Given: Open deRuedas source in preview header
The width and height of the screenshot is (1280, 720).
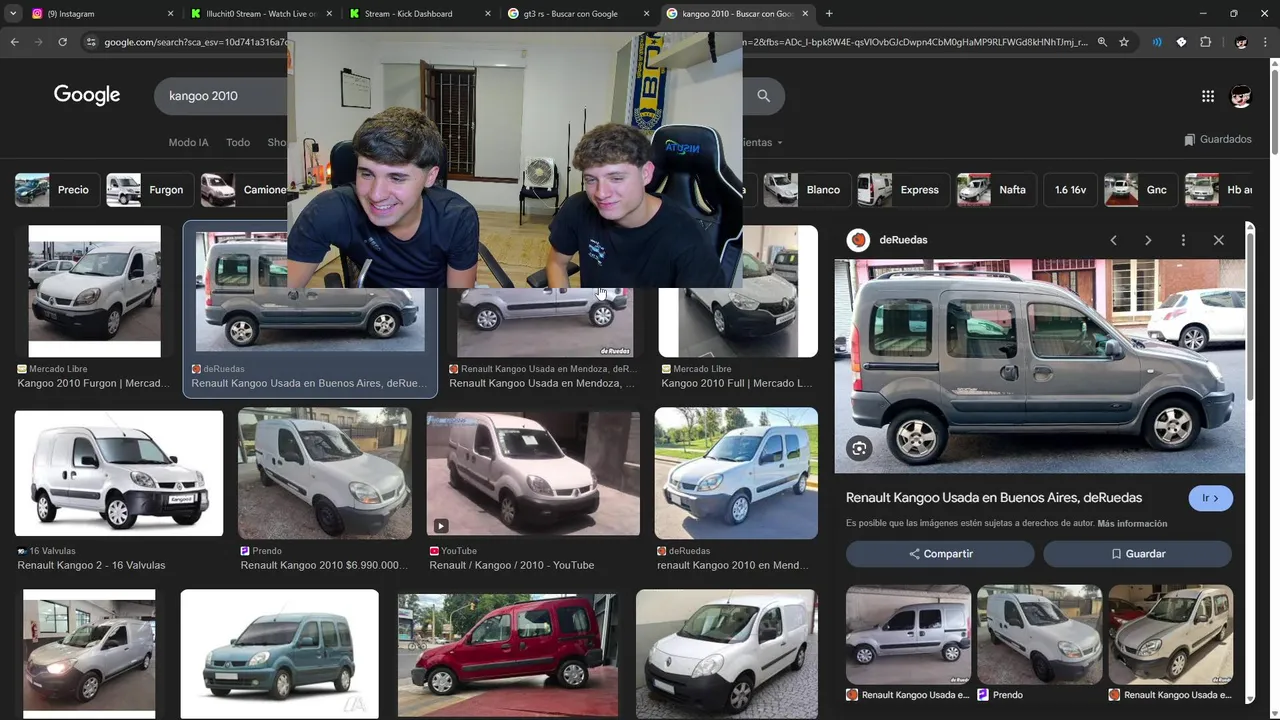Looking at the screenshot, I should pyautogui.click(x=887, y=240).
